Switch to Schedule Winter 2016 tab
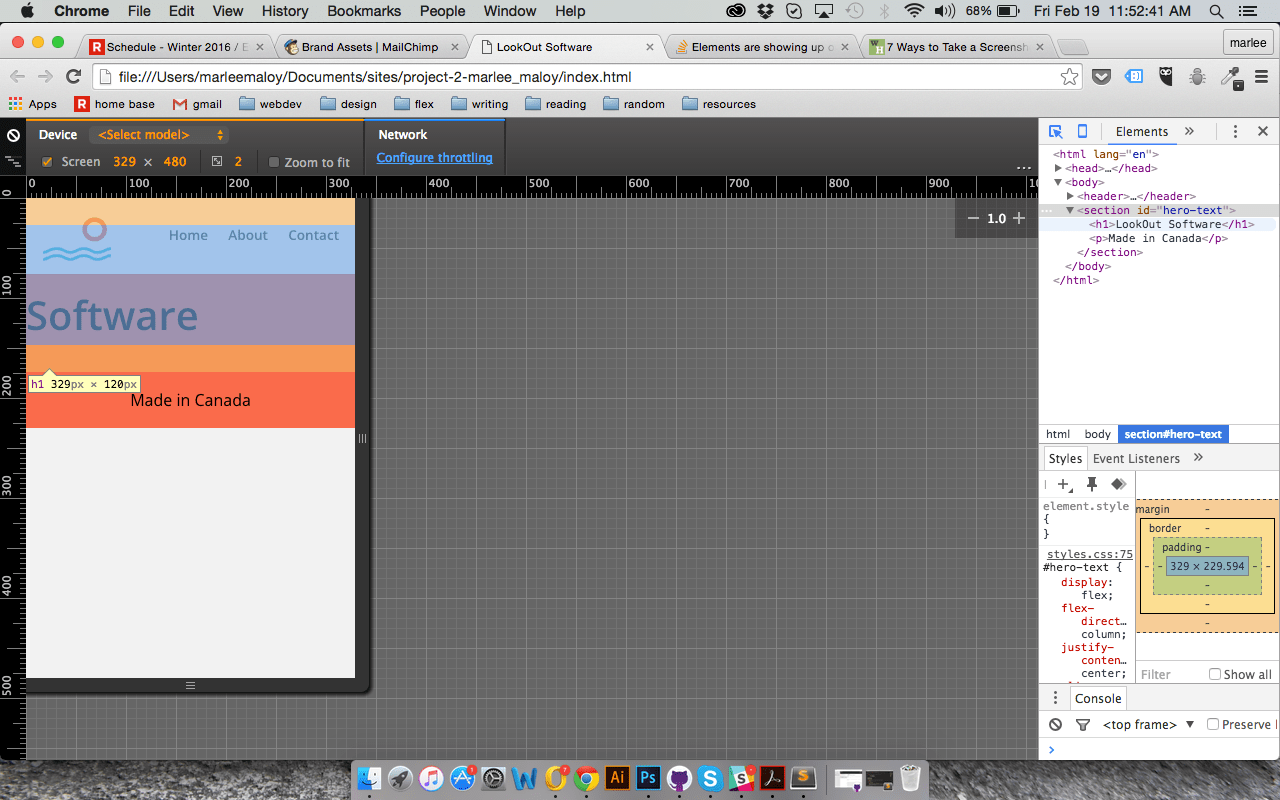Screen dimensions: 1280x800 (177, 47)
